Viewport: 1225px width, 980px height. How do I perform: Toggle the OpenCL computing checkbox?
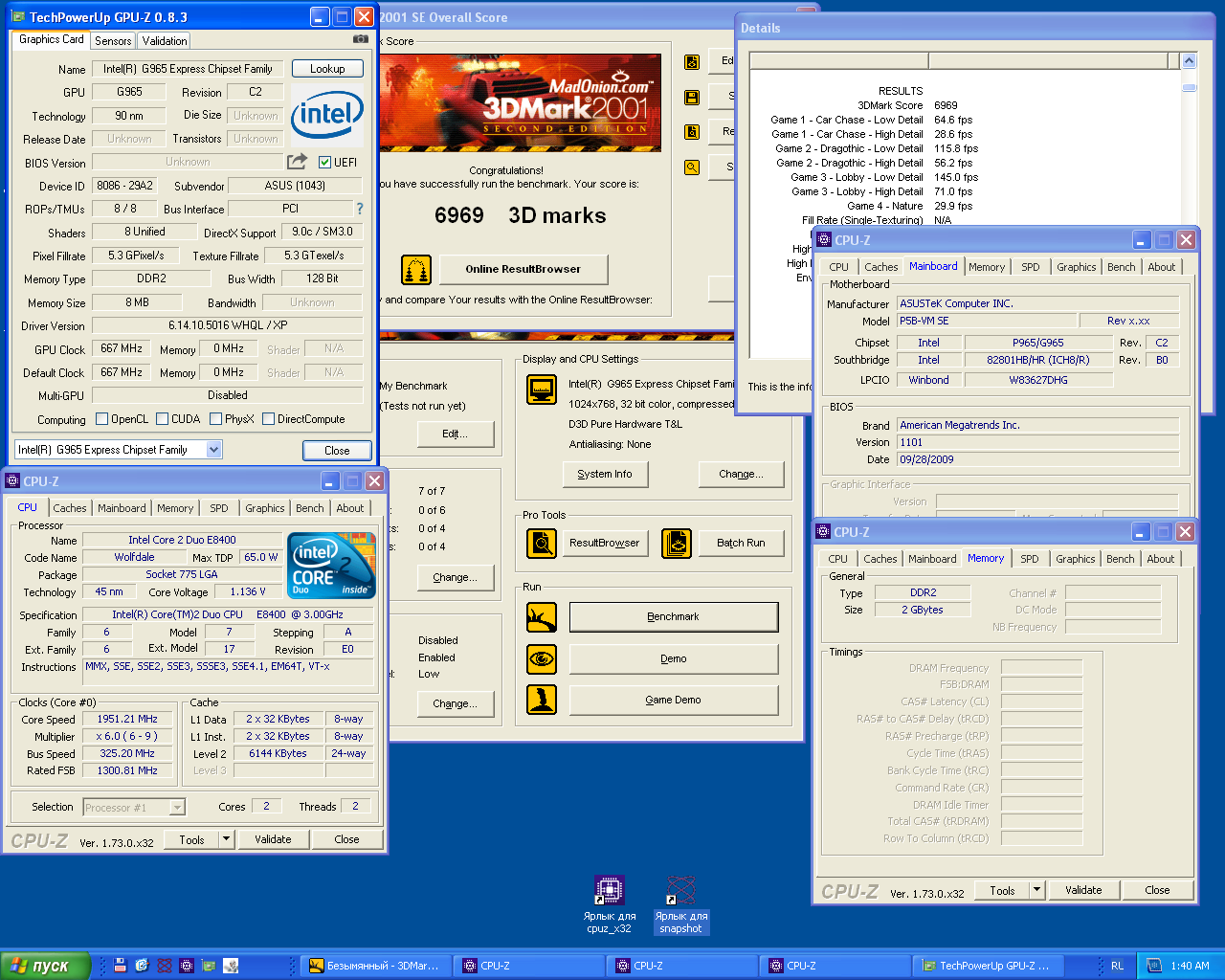[101, 419]
